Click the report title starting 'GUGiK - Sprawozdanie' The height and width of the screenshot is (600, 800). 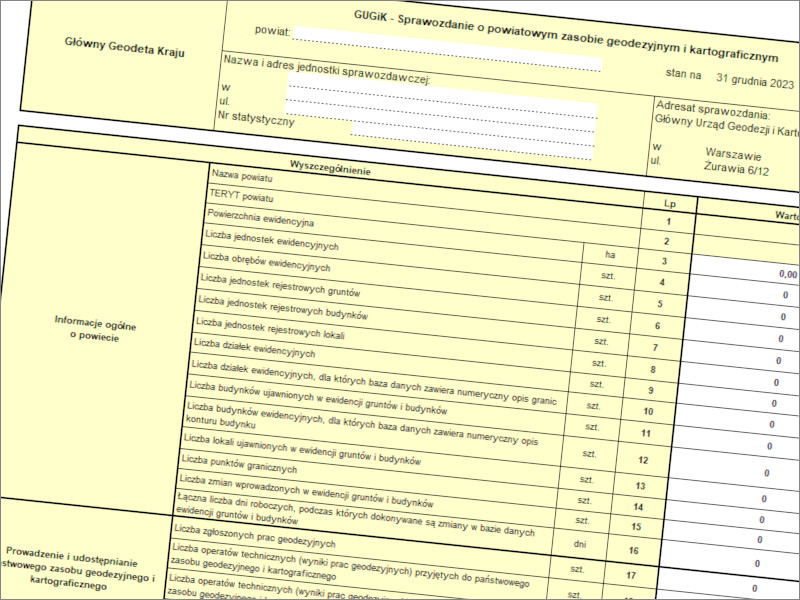566,36
